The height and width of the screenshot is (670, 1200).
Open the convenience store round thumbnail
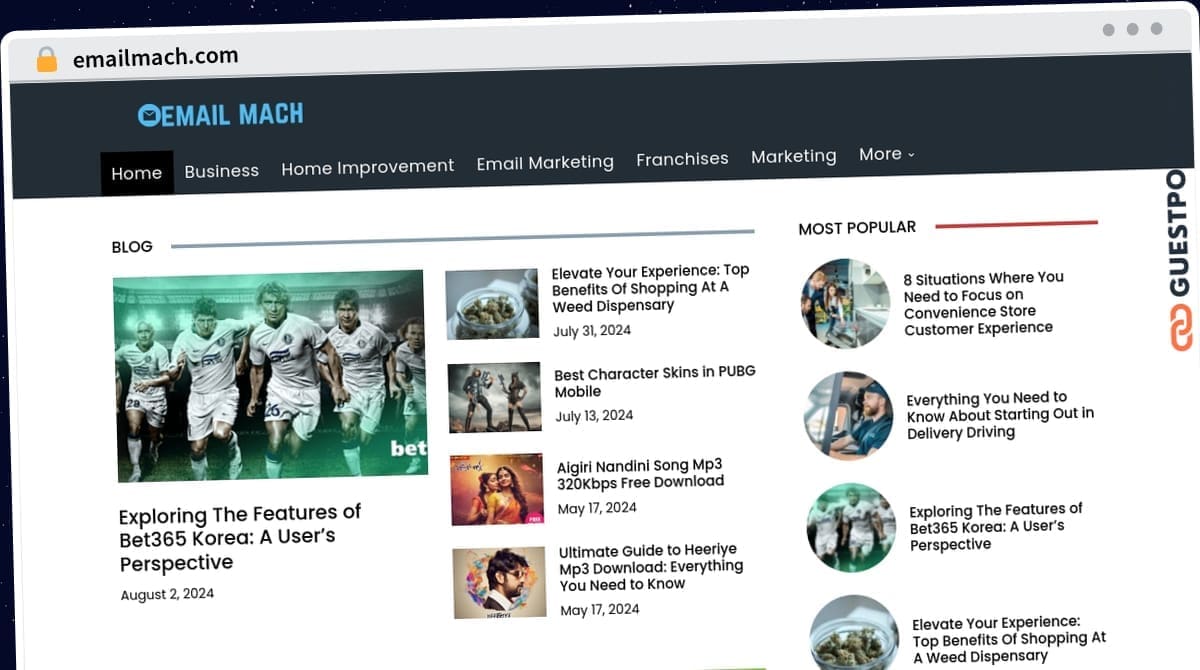click(x=845, y=304)
